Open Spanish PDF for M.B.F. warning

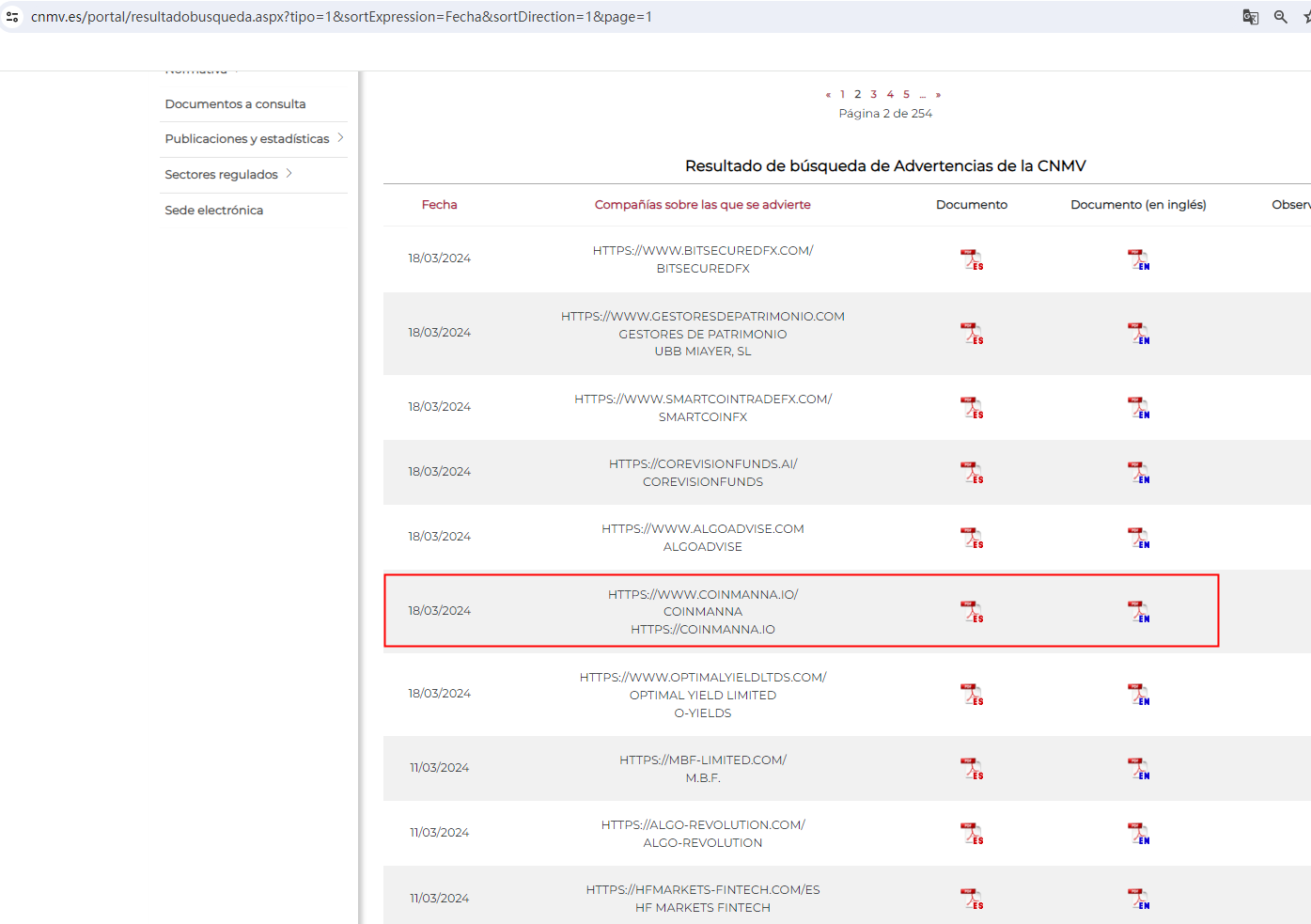pyautogui.click(x=972, y=769)
